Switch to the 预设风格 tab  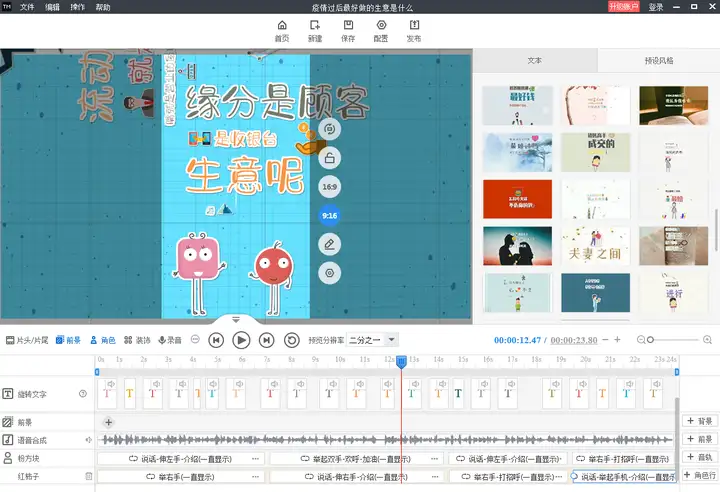pyautogui.click(x=658, y=61)
